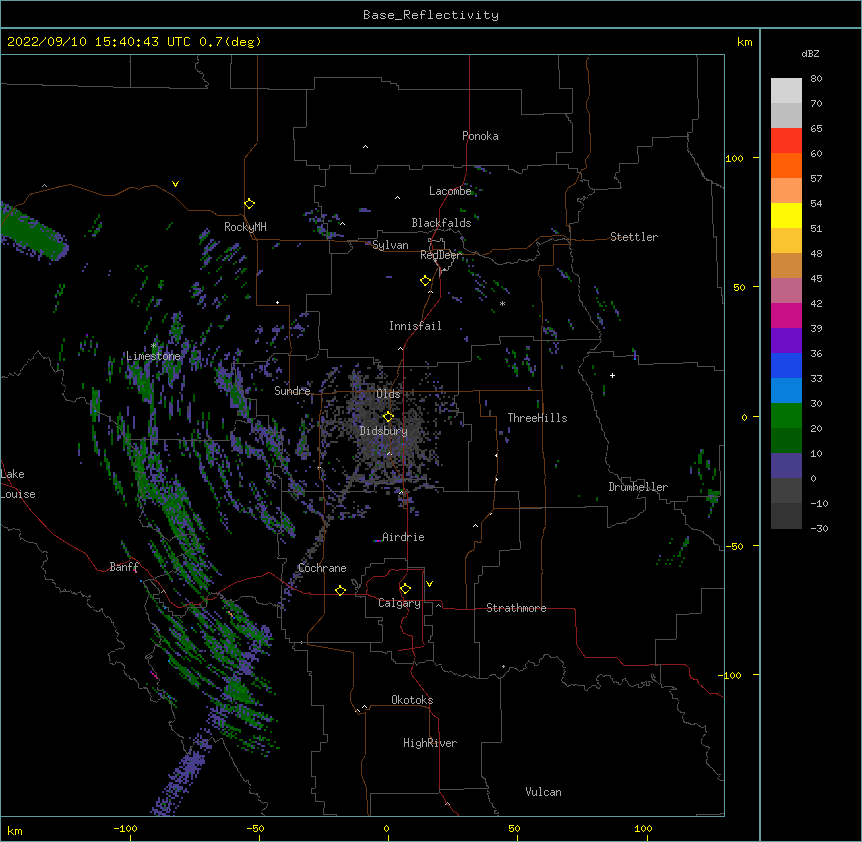Click the yellow diamond marker east of Cochrane

tap(340, 590)
